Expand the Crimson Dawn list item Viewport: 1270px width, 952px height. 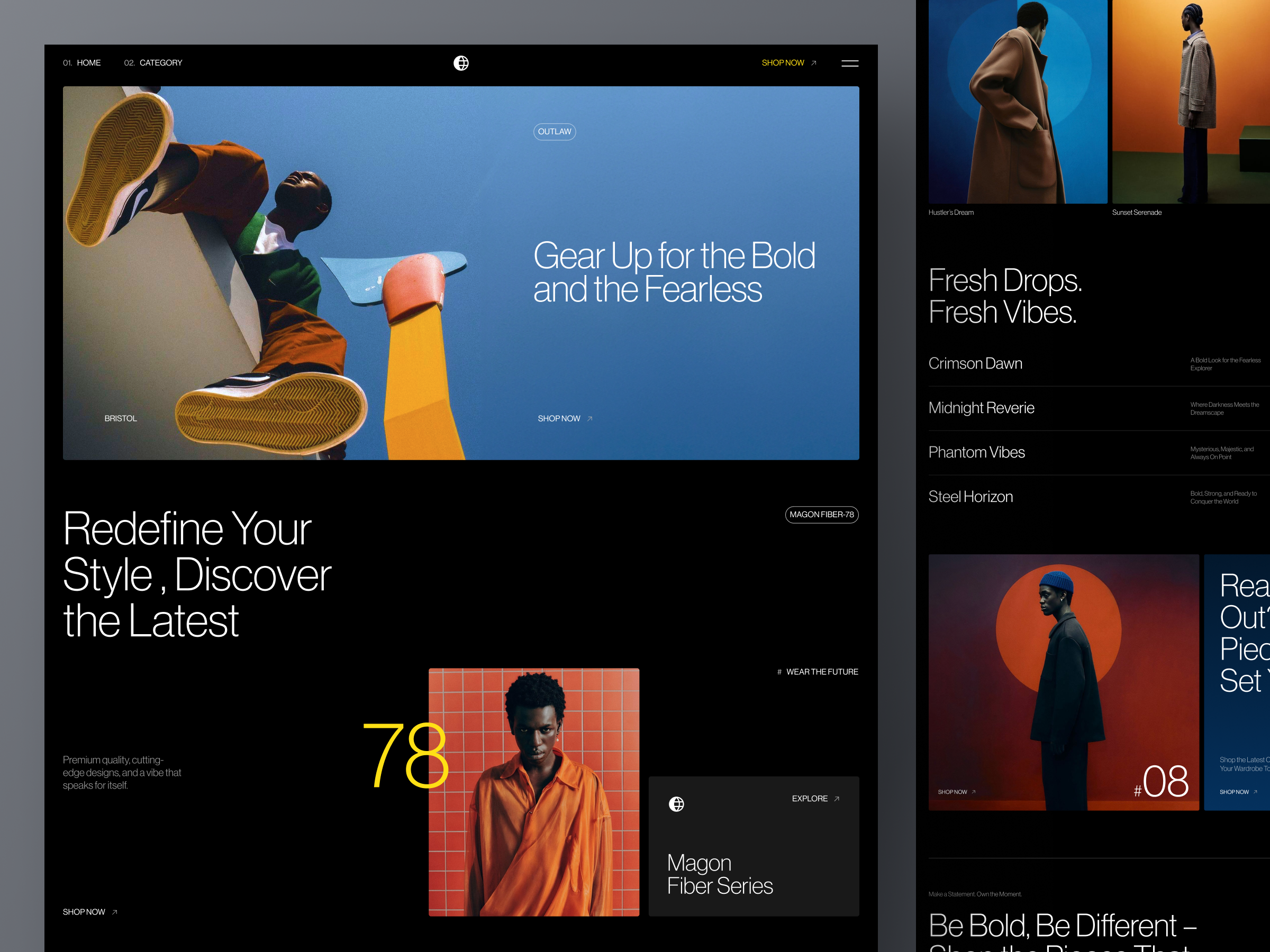pos(975,363)
